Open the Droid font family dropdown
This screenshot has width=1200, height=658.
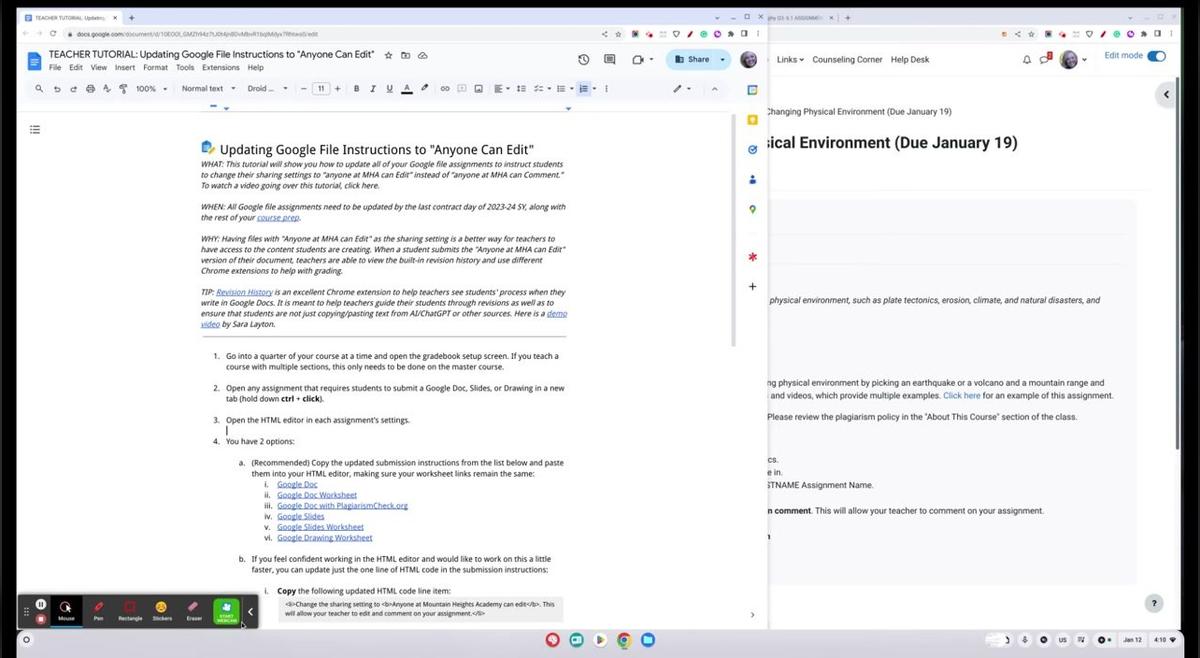pos(268,89)
